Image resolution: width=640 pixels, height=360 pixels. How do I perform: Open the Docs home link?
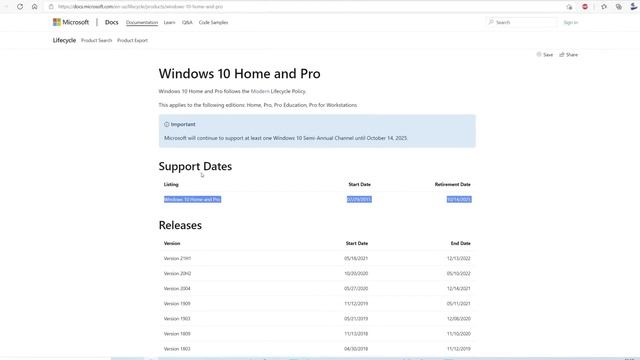pos(111,22)
